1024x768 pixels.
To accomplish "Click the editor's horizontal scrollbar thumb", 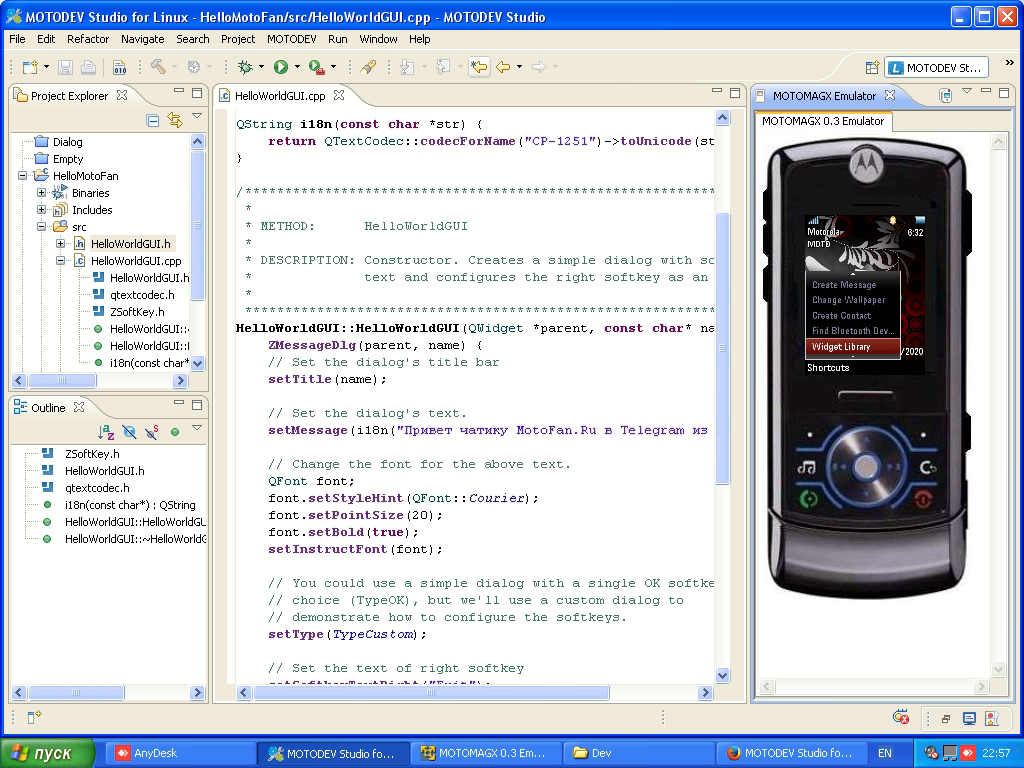I will (431, 692).
